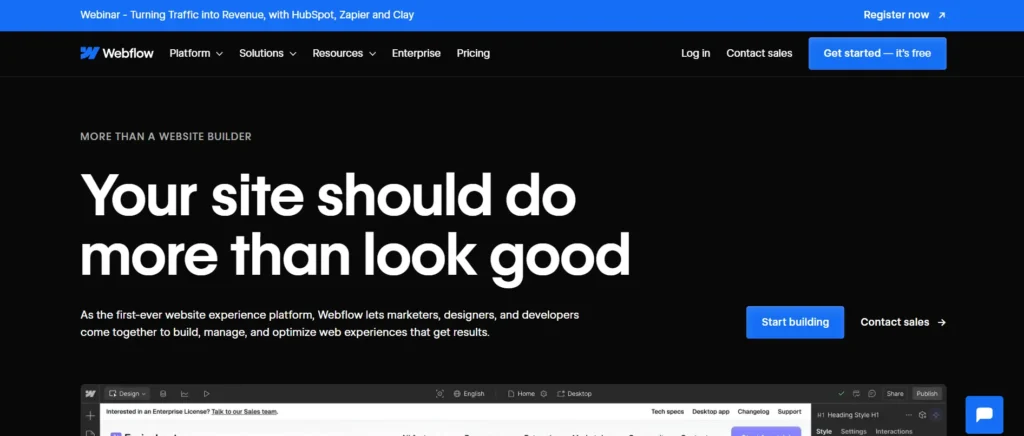Open the webinar announcement banner text
This screenshot has height=436, width=1024.
(247, 15)
